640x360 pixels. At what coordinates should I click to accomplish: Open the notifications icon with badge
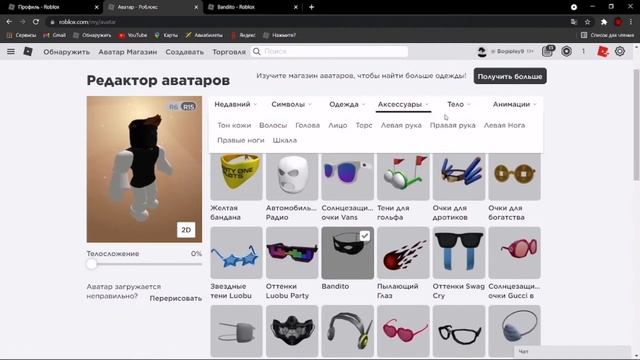coord(547,51)
